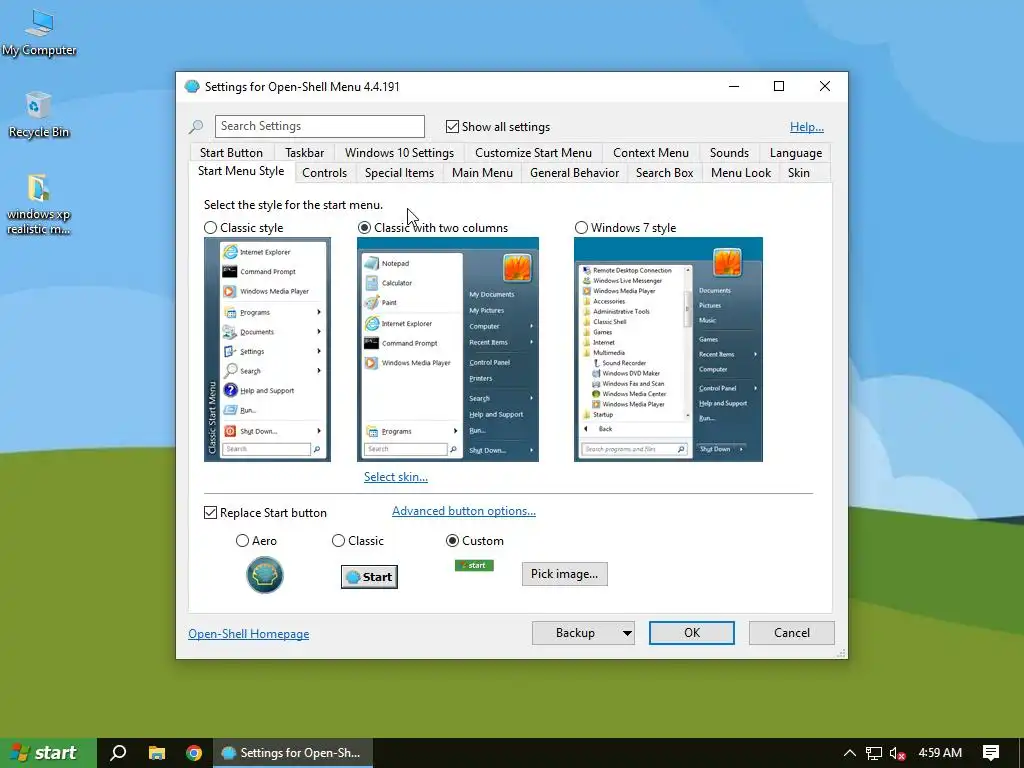Image resolution: width=1024 pixels, height=768 pixels.
Task: Visit the Open-Shell Homepage link
Action: [249, 633]
